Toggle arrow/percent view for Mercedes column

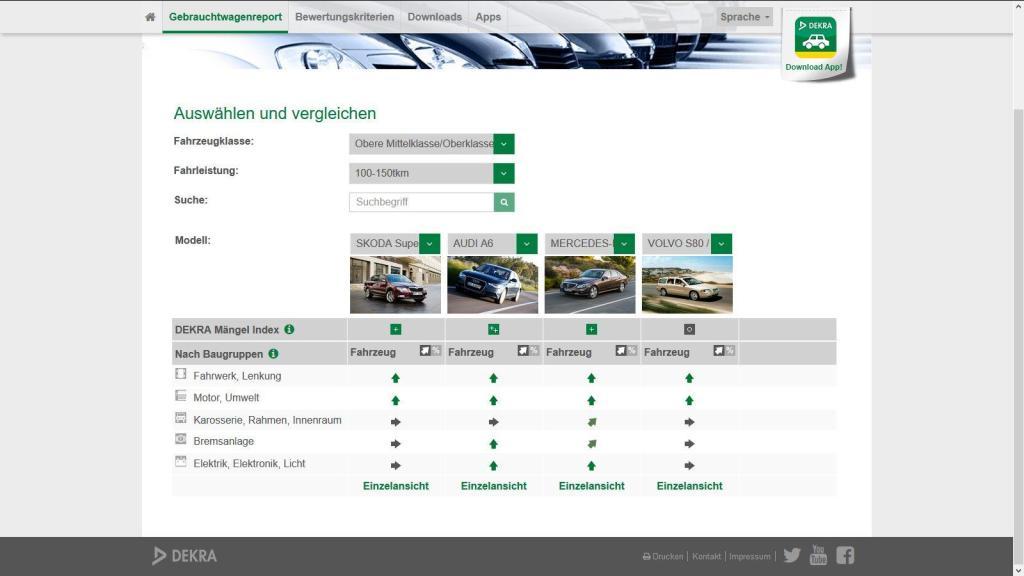626,351
